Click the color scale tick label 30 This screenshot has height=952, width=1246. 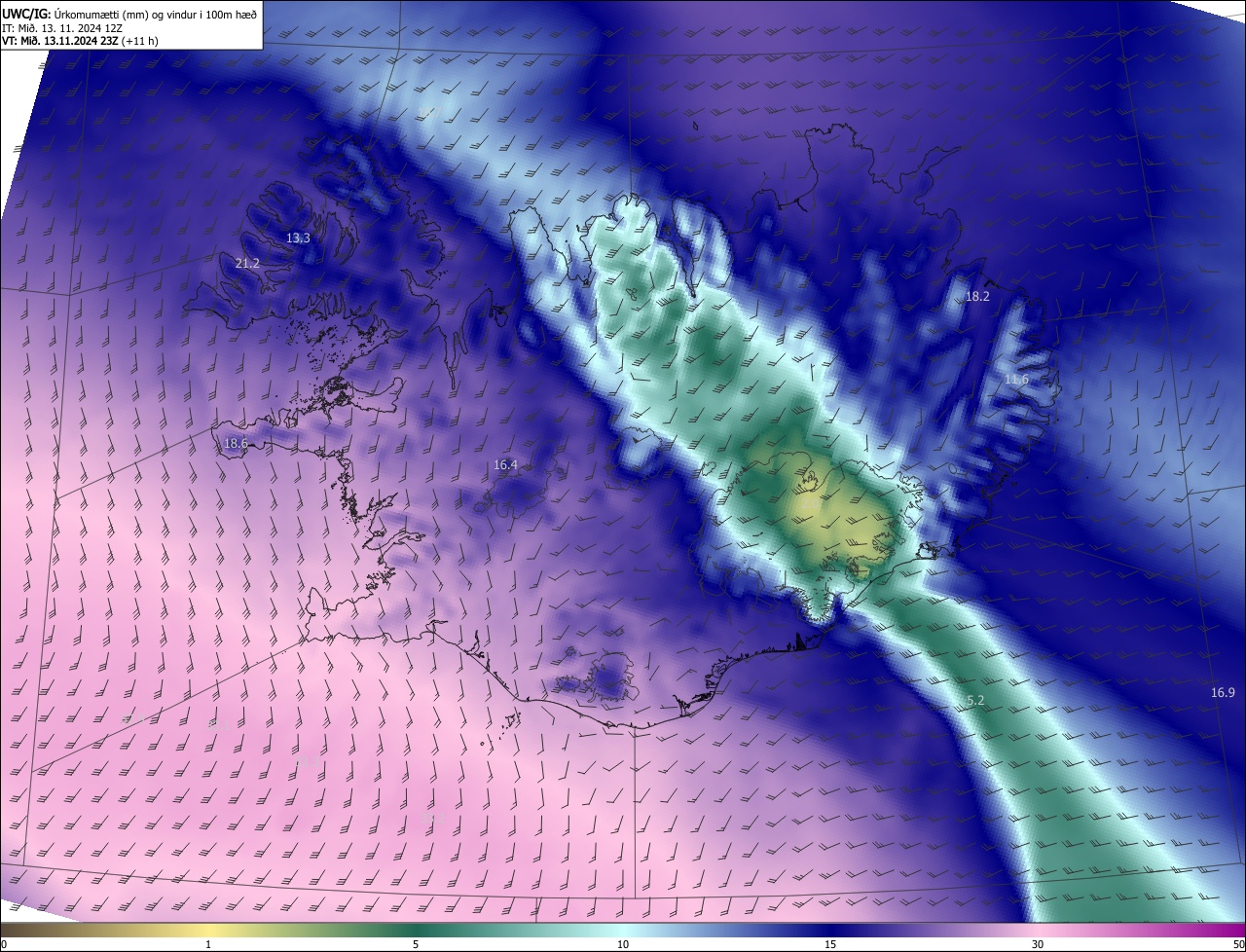1038,945
